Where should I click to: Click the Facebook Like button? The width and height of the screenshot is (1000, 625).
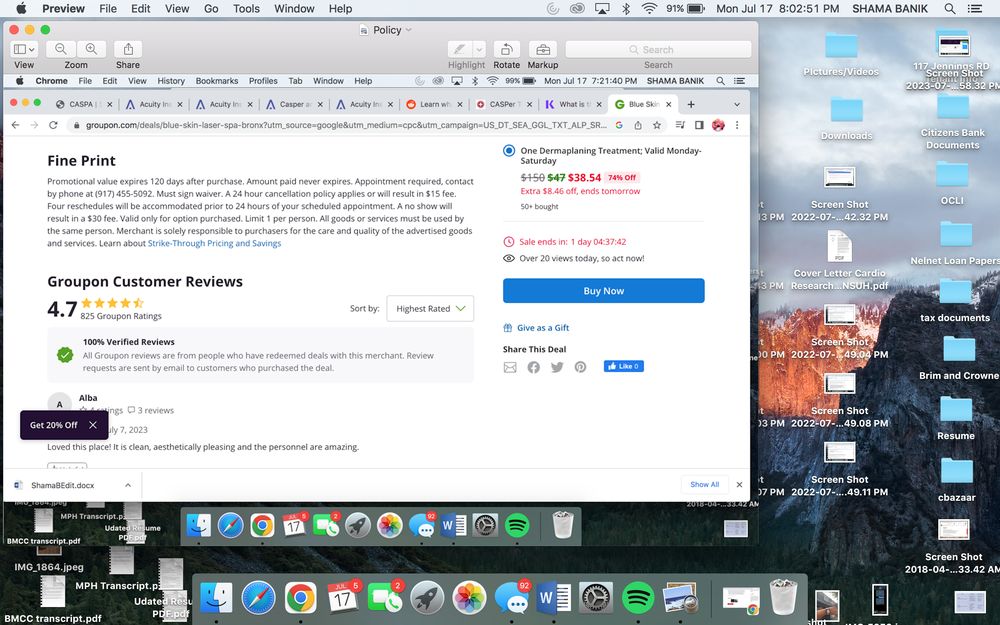click(624, 366)
